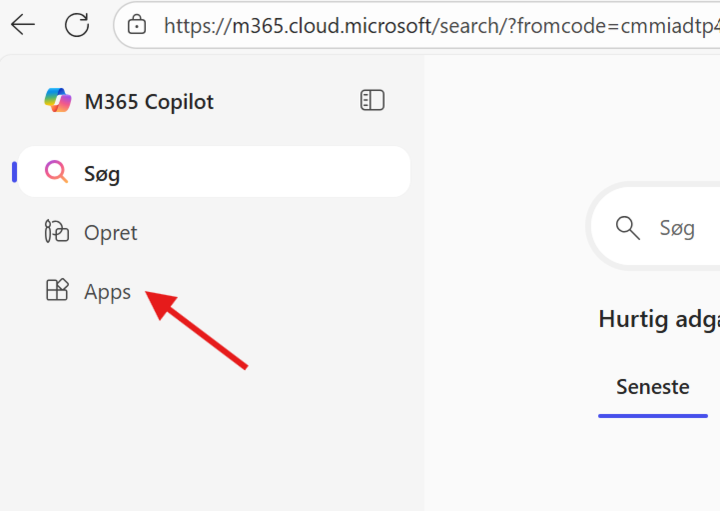Screen dimensions: 720x511
Task: Click the Hurtig adgang heading
Action: 658,318
